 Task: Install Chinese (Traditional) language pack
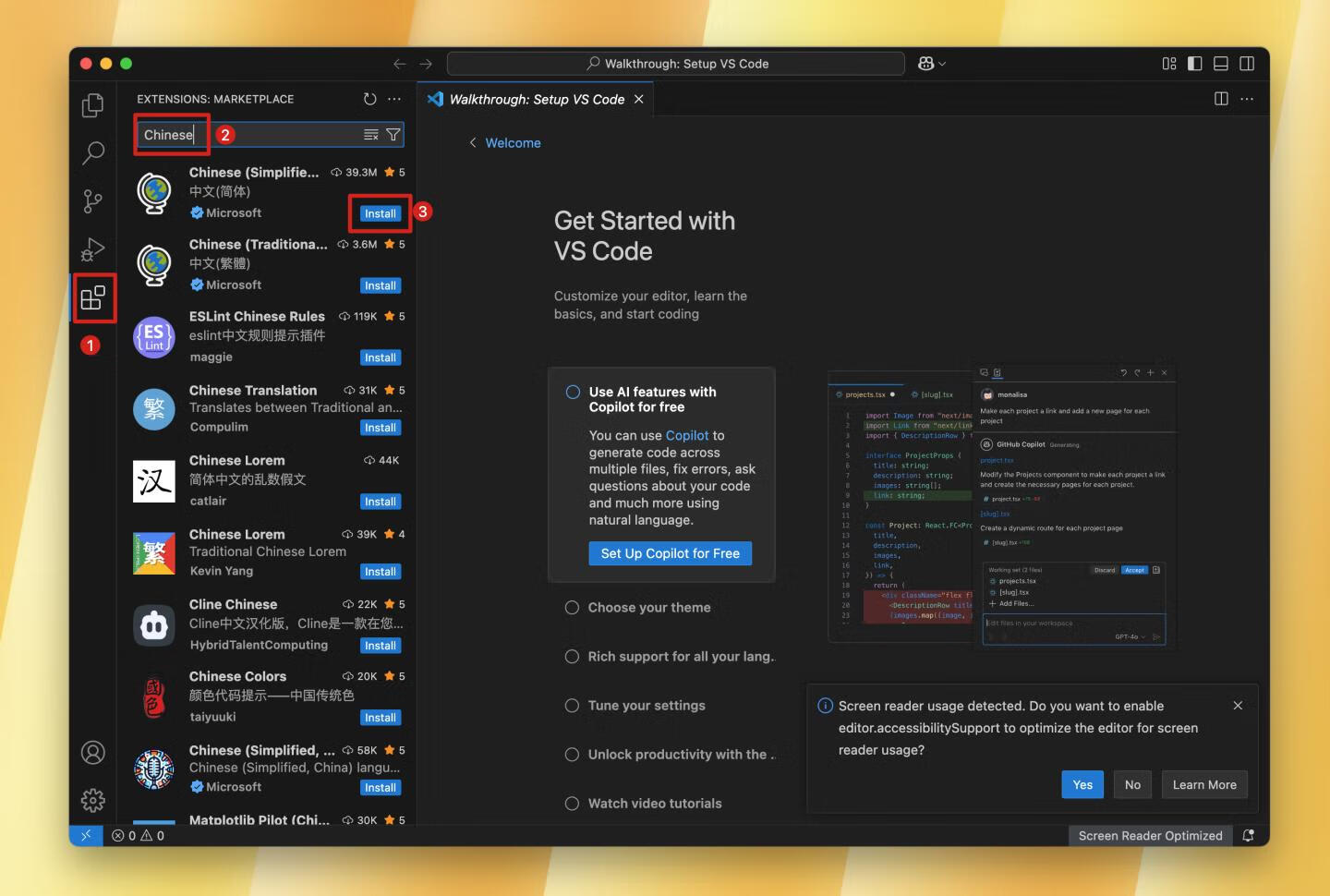[380, 285]
